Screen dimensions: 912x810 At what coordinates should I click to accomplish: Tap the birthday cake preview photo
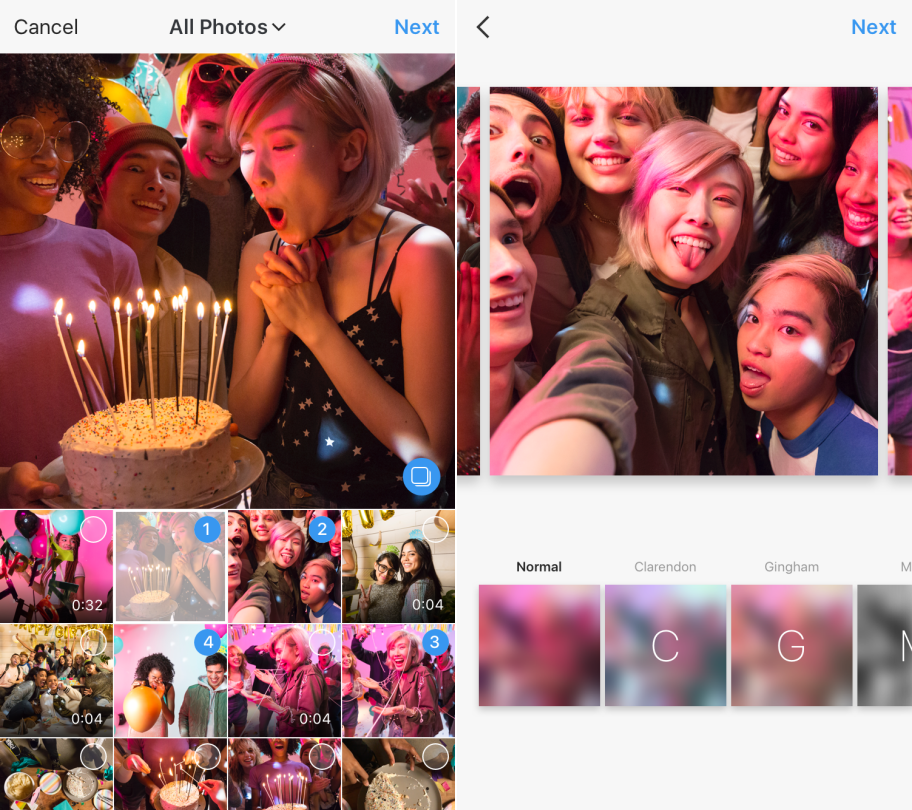(x=227, y=280)
